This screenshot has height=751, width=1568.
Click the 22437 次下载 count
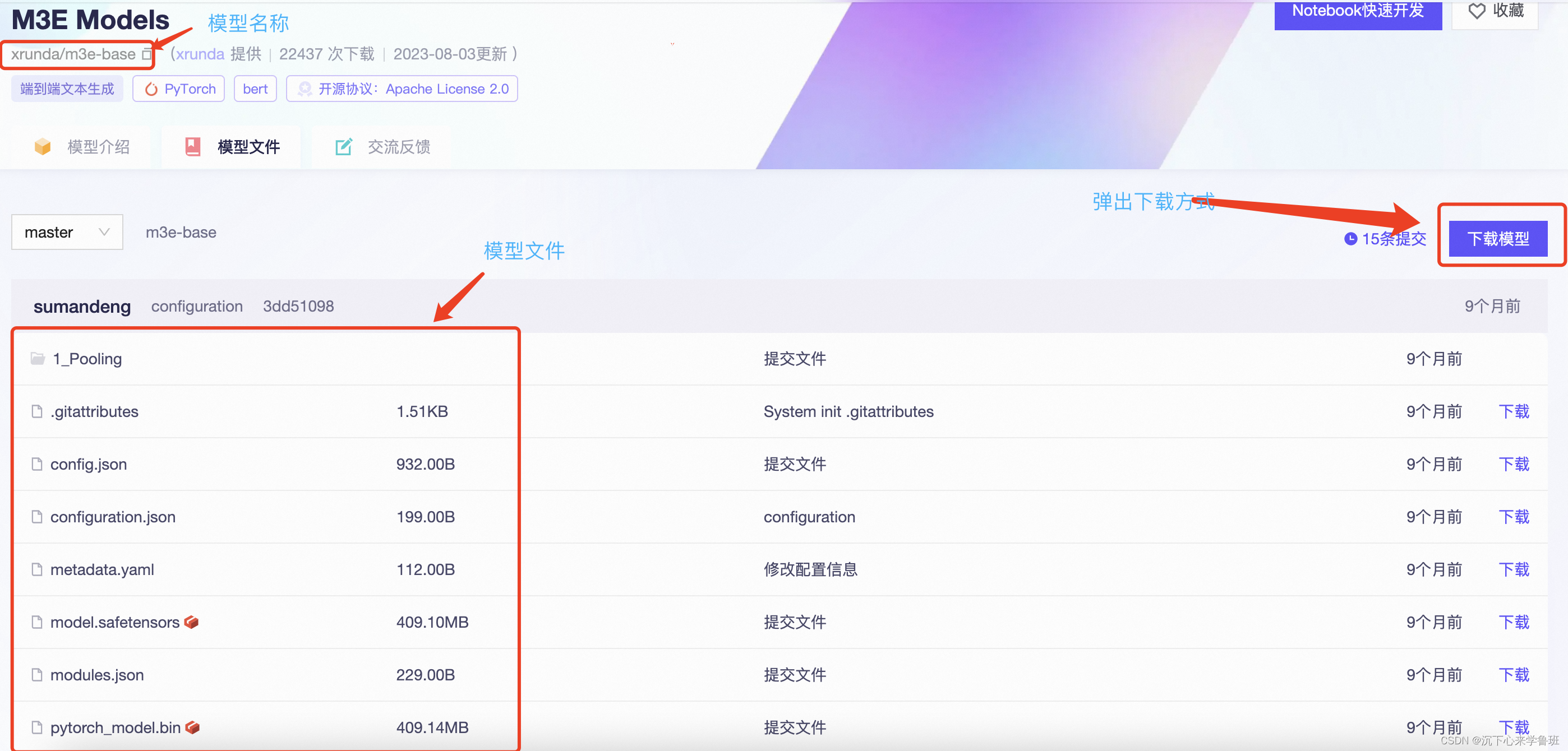point(327,54)
